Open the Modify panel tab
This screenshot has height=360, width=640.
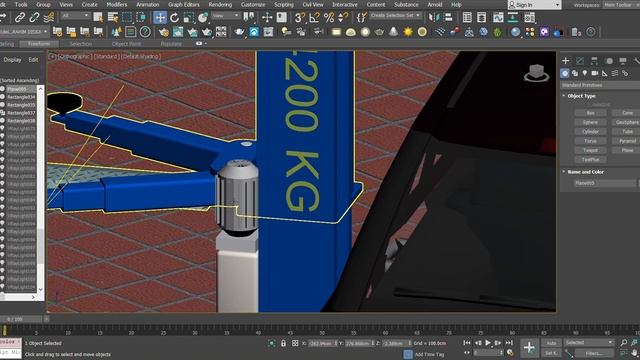(x=580, y=61)
